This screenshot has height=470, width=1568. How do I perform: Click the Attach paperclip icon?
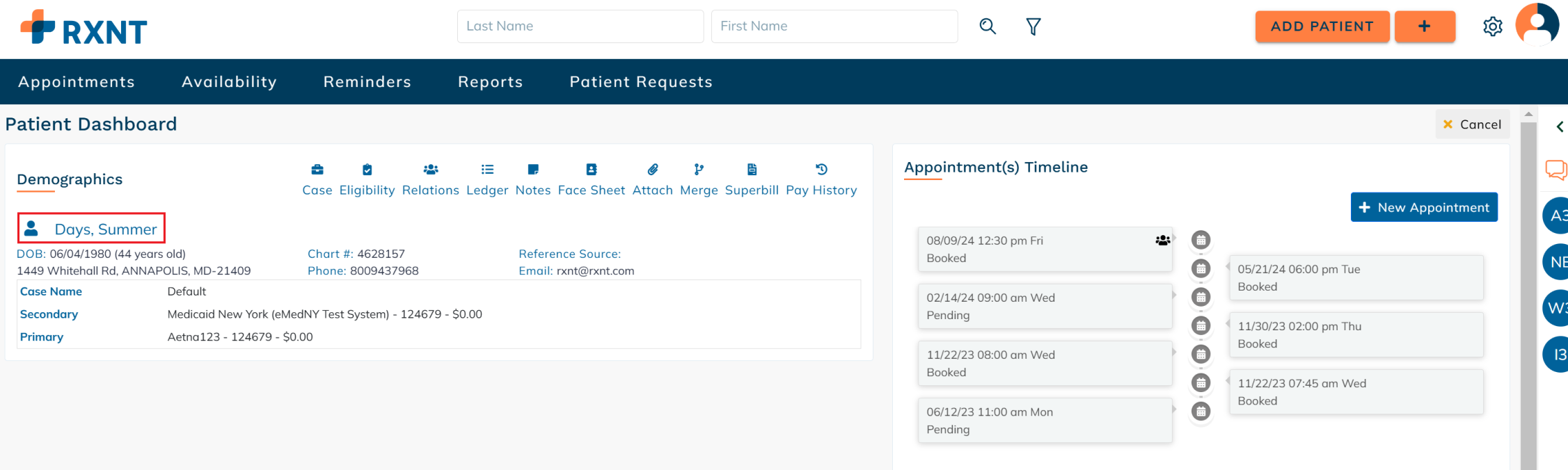click(x=653, y=169)
